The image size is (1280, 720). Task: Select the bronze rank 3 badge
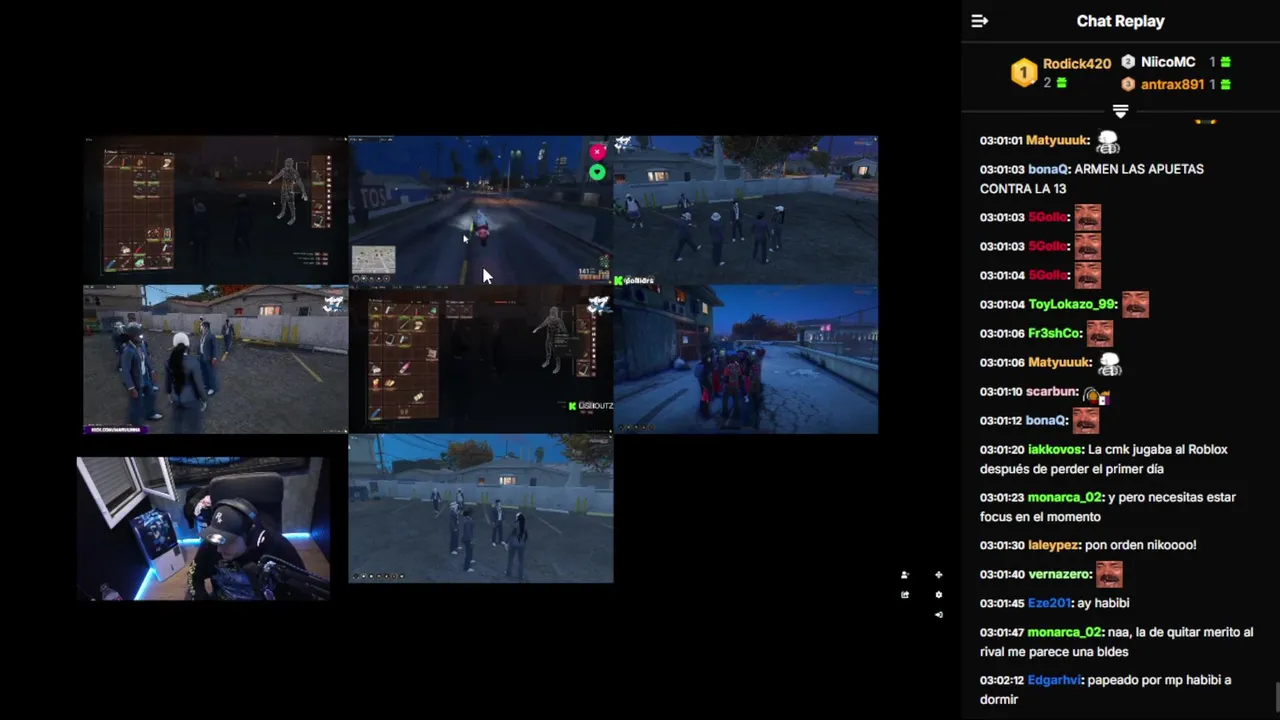pyautogui.click(x=1128, y=85)
